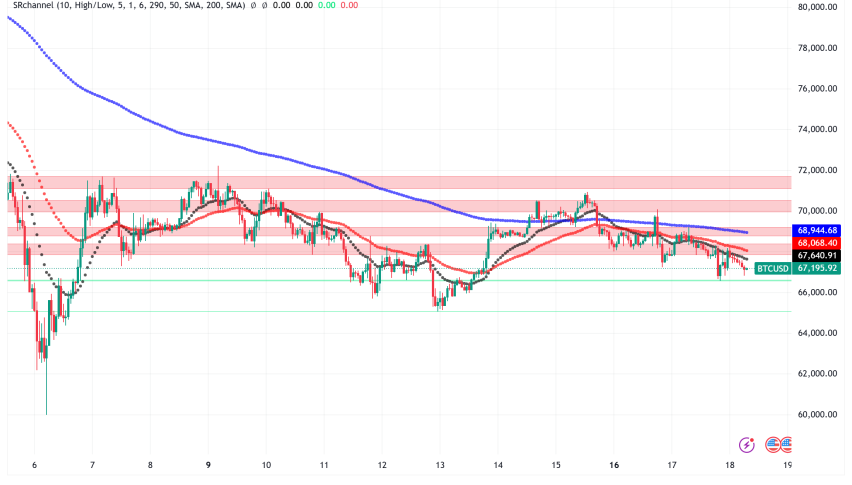Click the bold 9 date on the time axis
Viewport: 852px width, 485px height.
coord(208,465)
